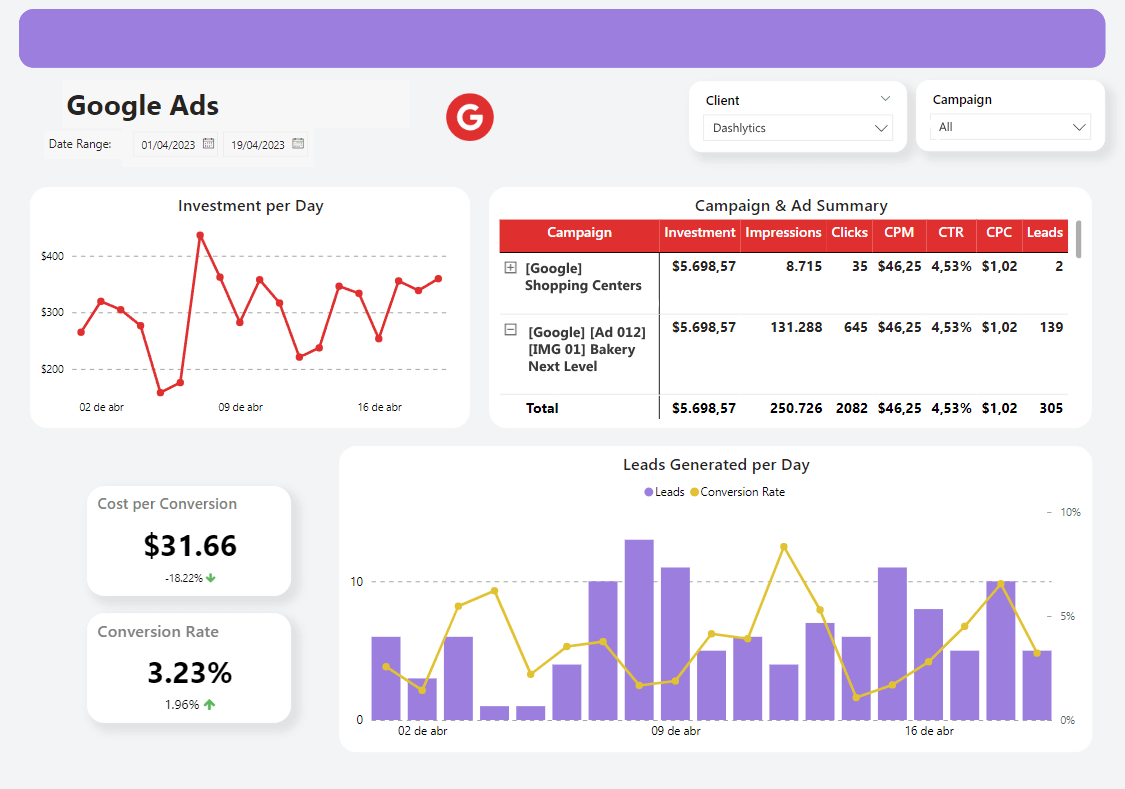The image size is (1125, 789).
Task: Click the red Google G logo
Action: [470, 117]
